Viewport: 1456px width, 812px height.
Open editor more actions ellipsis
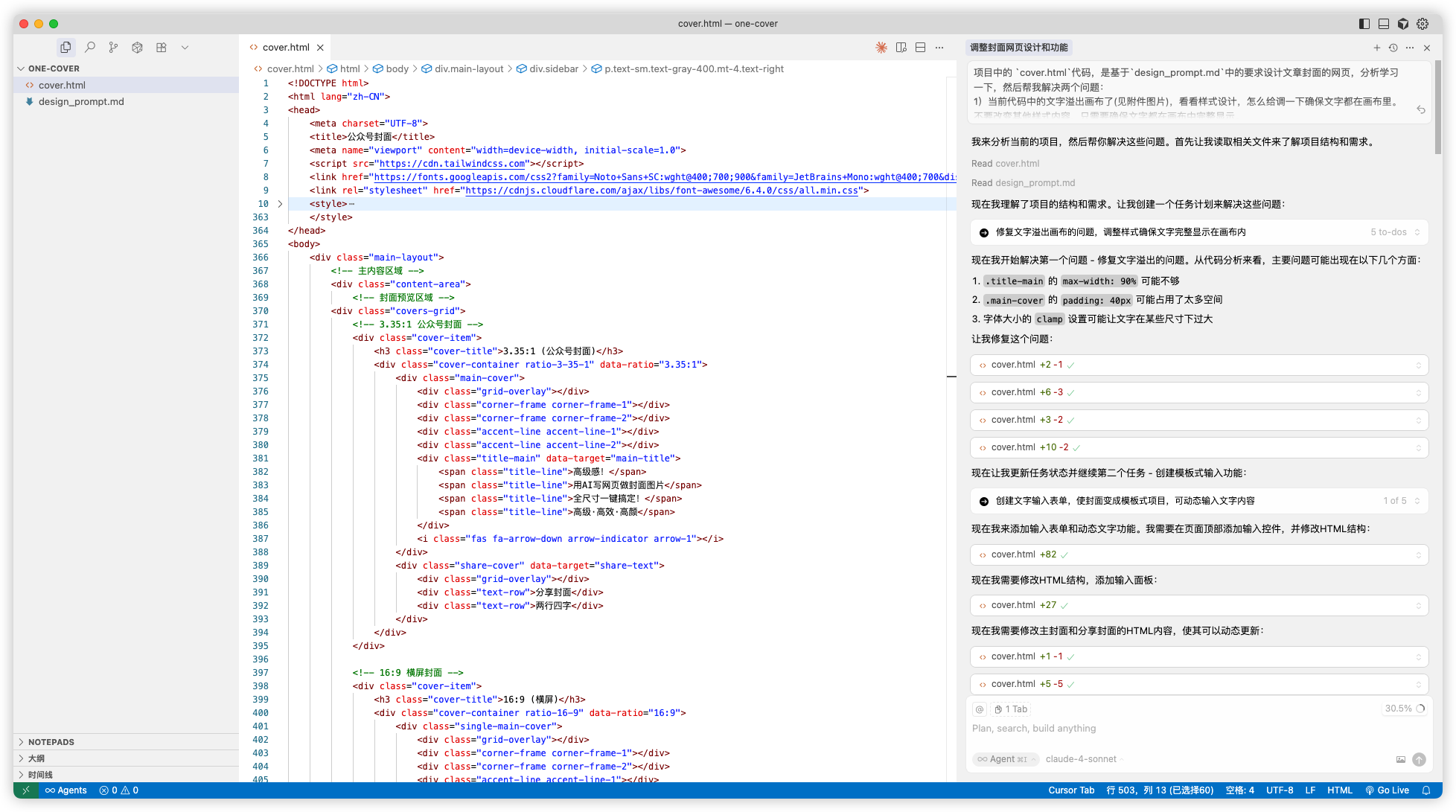tap(939, 47)
